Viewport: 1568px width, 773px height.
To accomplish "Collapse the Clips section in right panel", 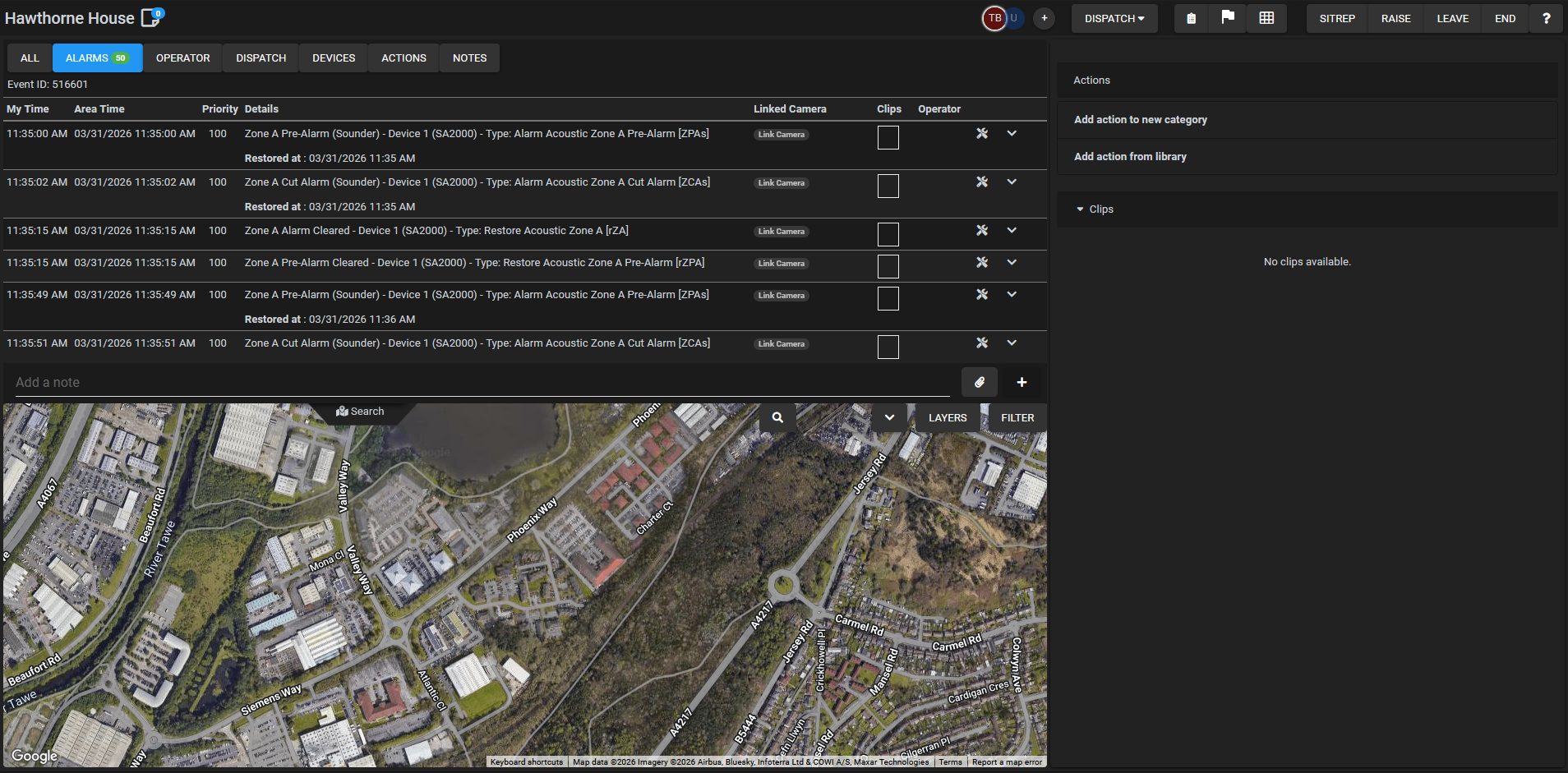I will click(1080, 209).
